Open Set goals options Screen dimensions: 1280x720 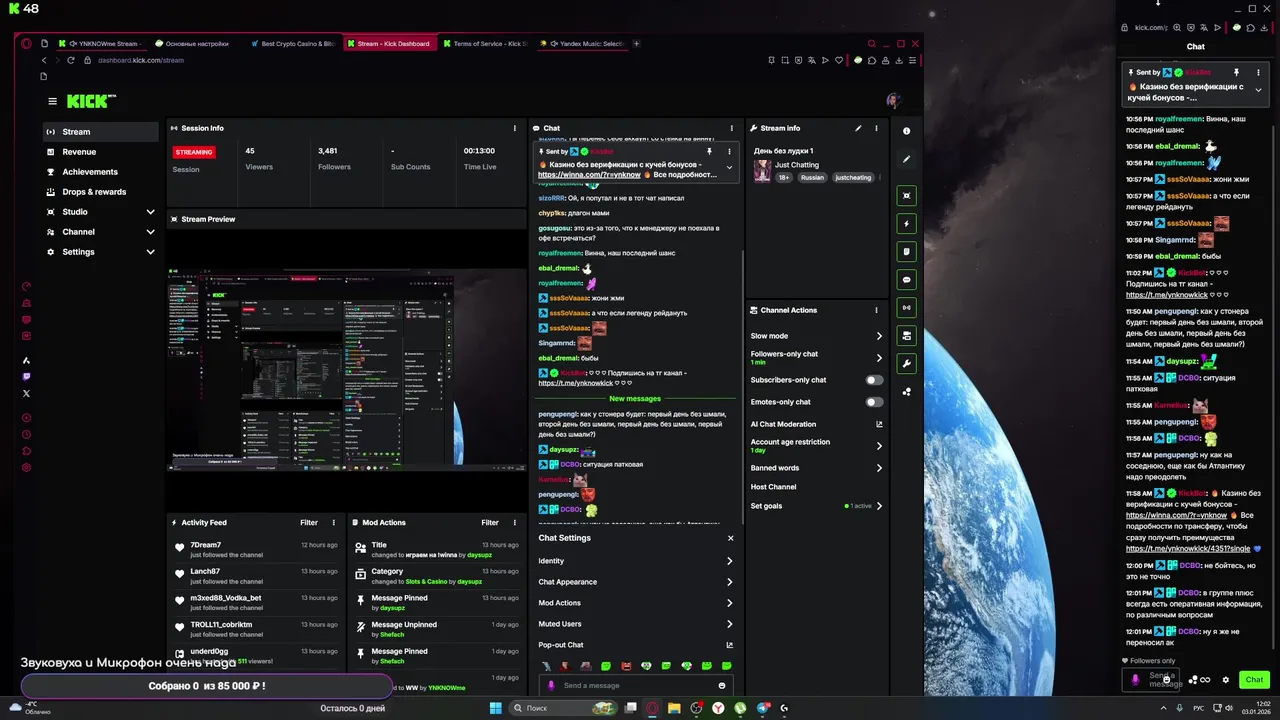click(816, 506)
